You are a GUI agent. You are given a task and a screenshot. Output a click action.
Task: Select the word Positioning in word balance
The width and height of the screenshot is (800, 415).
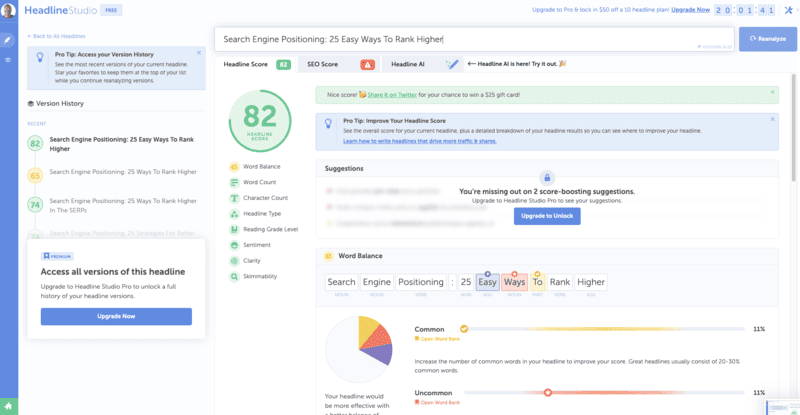click(x=421, y=282)
